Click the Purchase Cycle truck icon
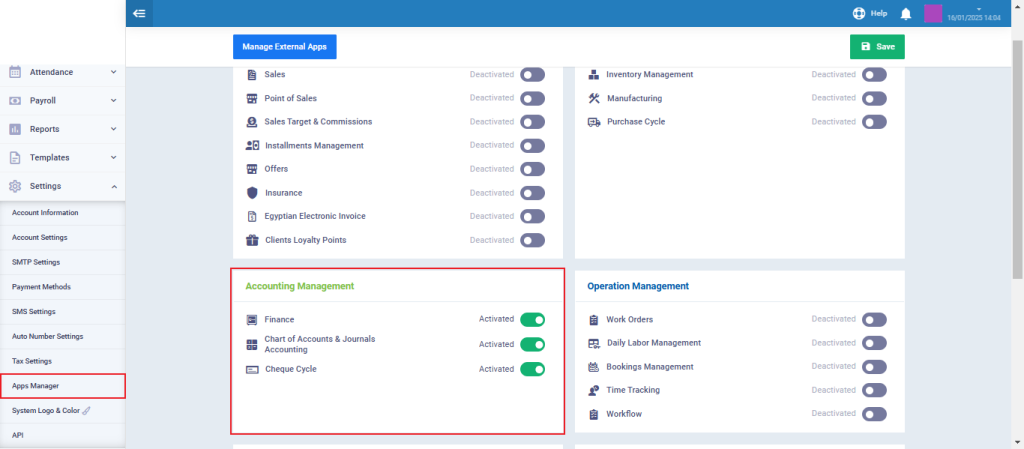1024x449 pixels. point(594,122)
